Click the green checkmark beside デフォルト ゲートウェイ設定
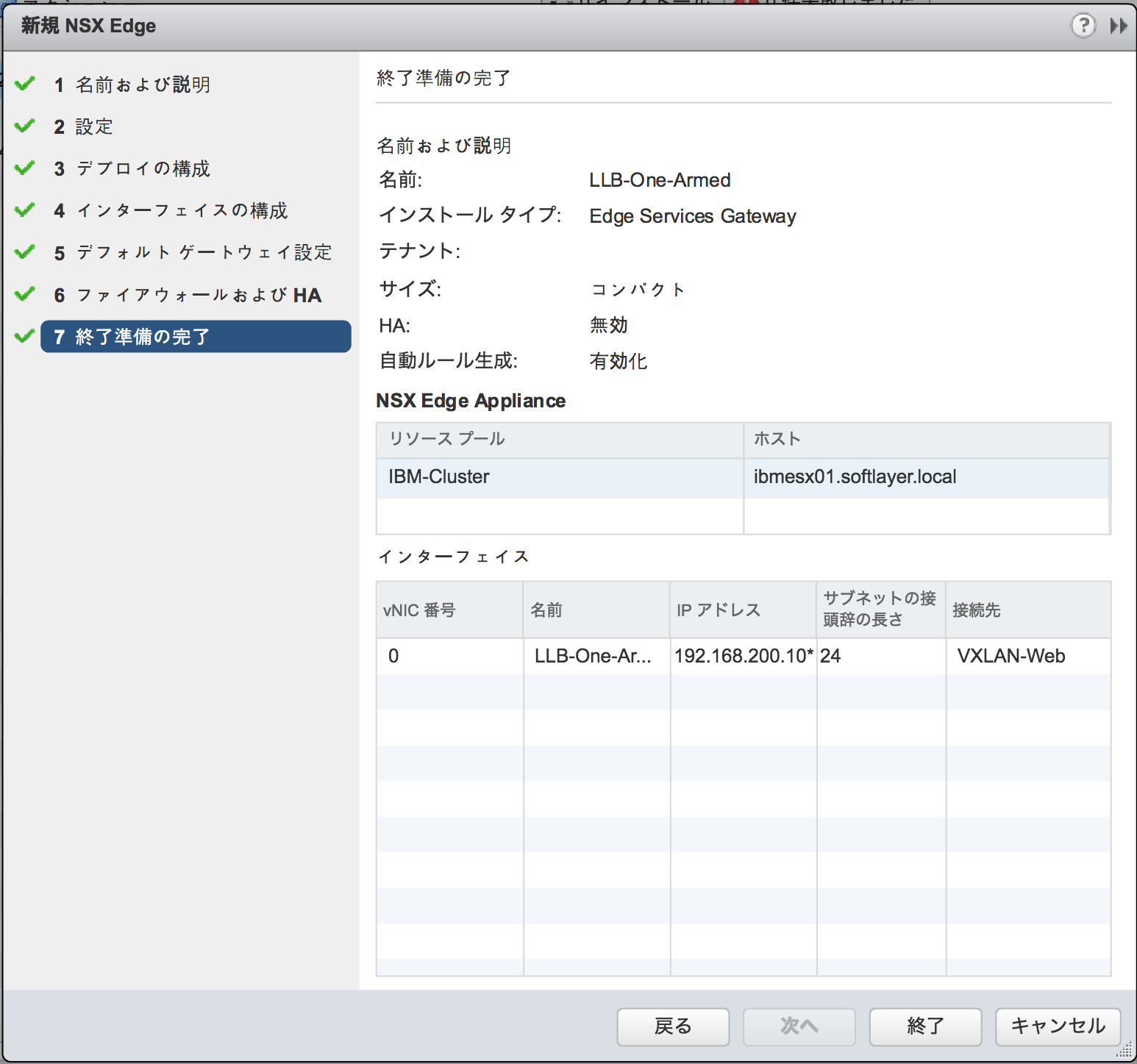The width and height of the screenshot is (1137, 1064). click(24, 251)
